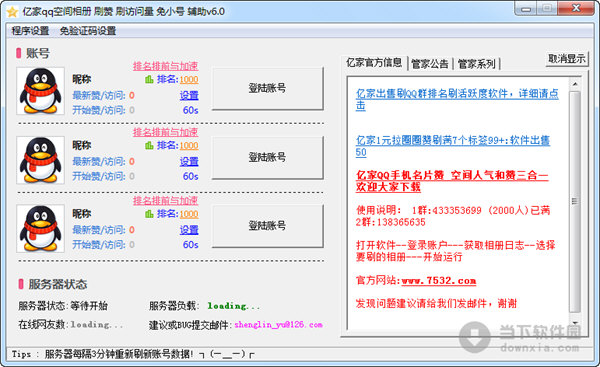Click the info panel scrollbar down arrow
The height and width of the screenshot is (367, 600).
click(574, 323)
